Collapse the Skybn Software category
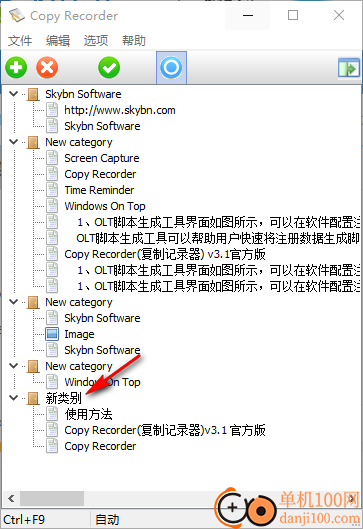 [x=13, y=94]
